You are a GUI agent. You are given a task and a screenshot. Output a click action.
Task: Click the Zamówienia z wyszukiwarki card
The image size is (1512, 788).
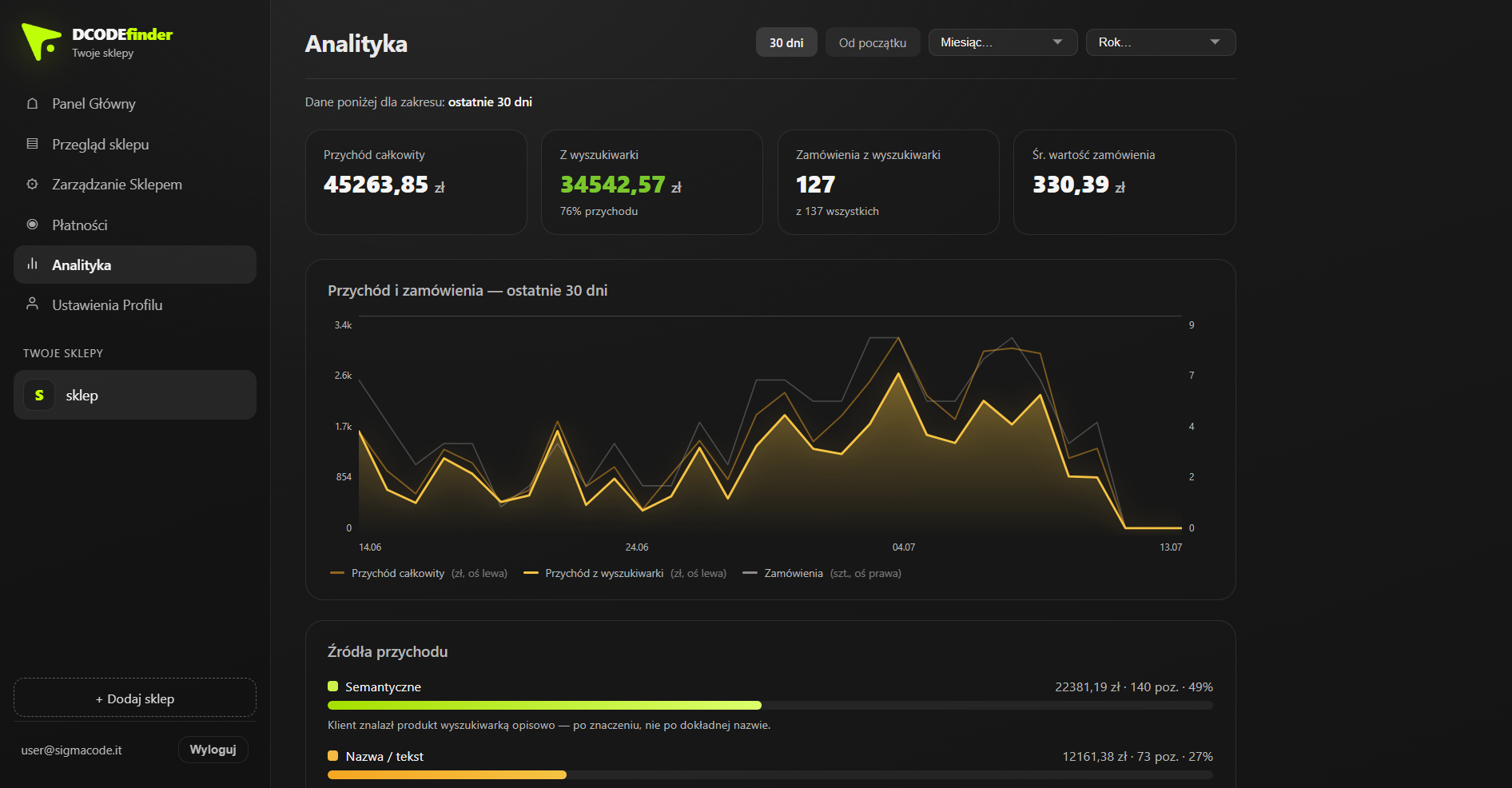(x=889, y=182)
